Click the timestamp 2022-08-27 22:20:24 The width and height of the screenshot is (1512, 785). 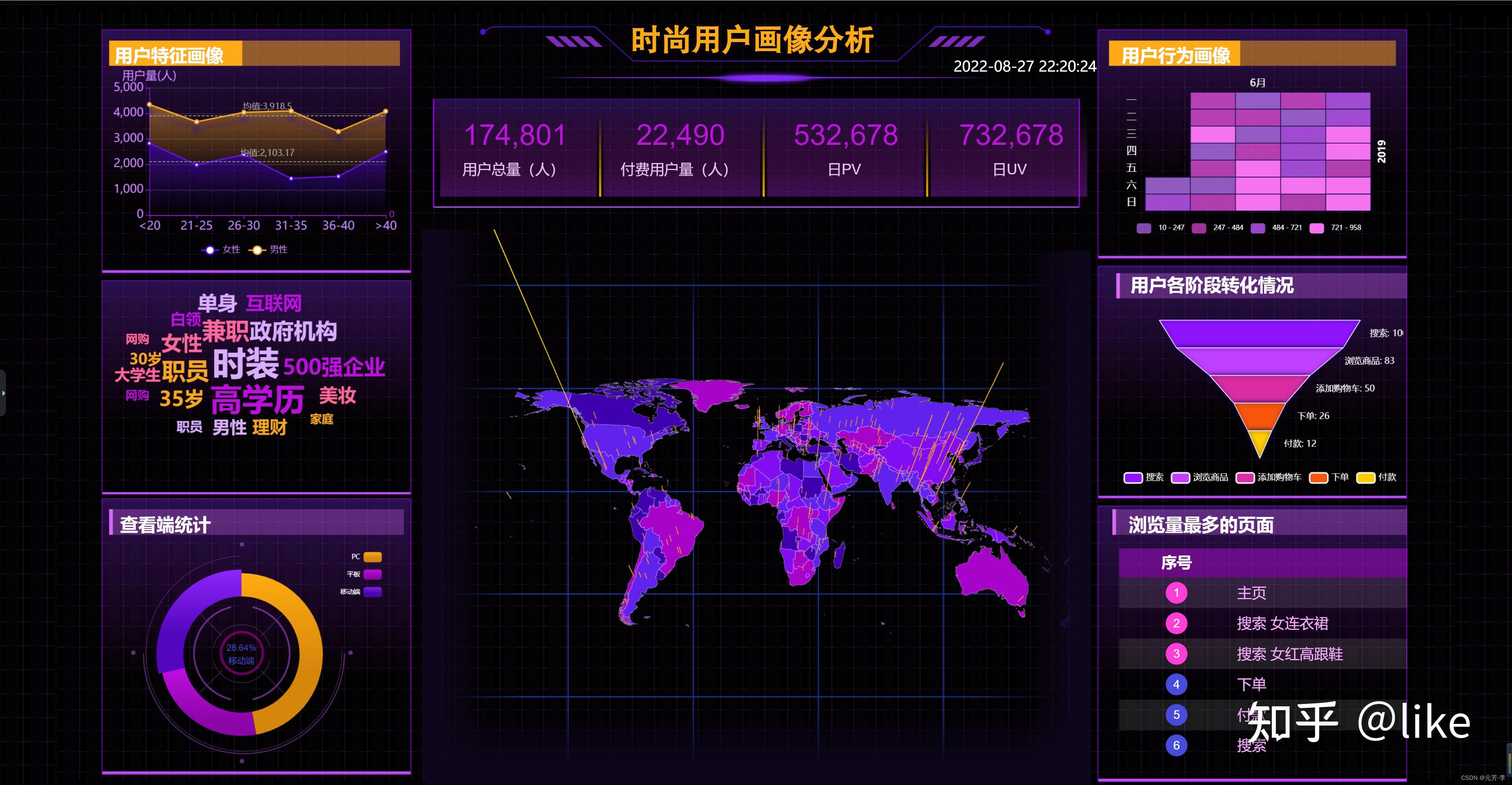(1024, 66)
